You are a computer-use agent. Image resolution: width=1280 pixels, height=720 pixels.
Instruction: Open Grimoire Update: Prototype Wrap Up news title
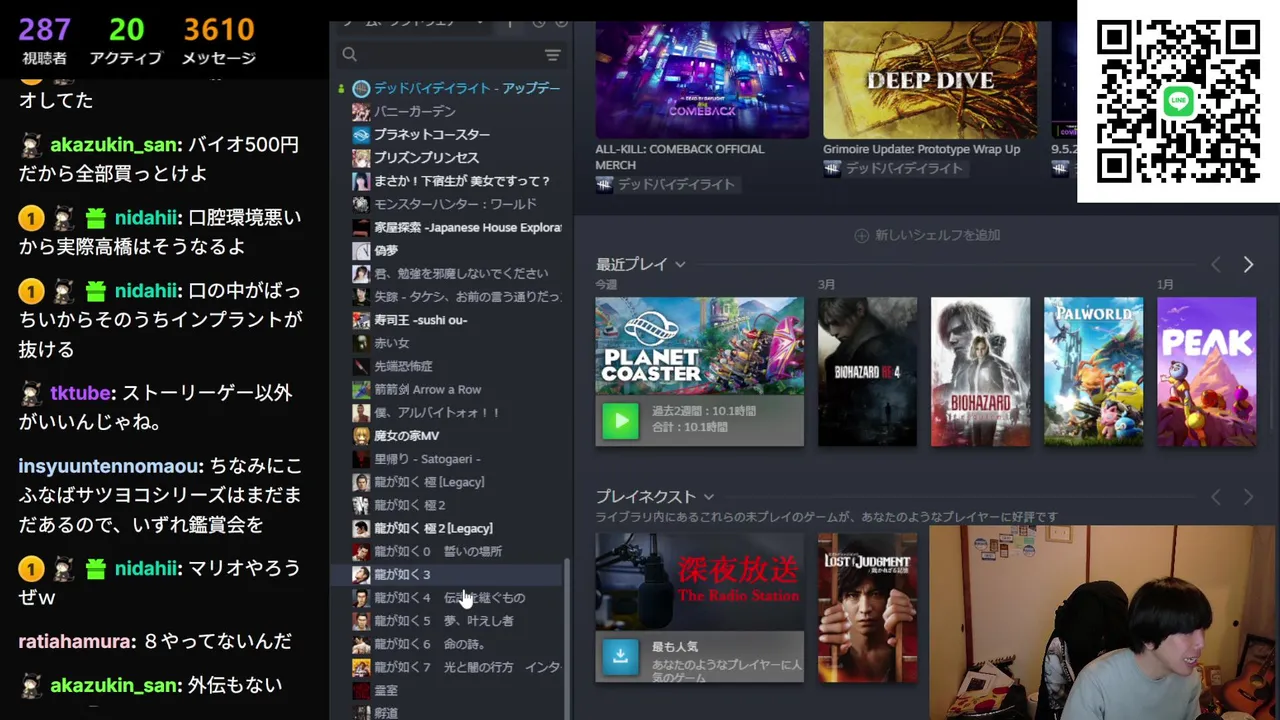921,149
